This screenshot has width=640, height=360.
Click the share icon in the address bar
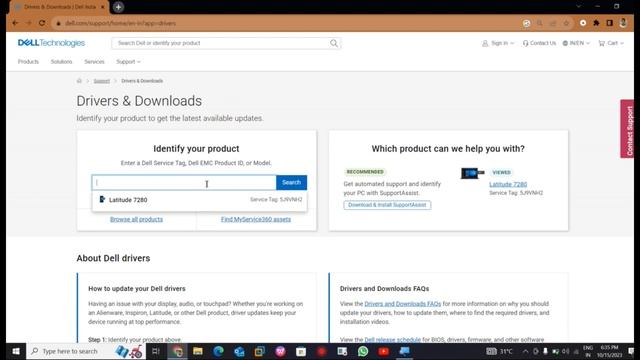click(553, 23)
